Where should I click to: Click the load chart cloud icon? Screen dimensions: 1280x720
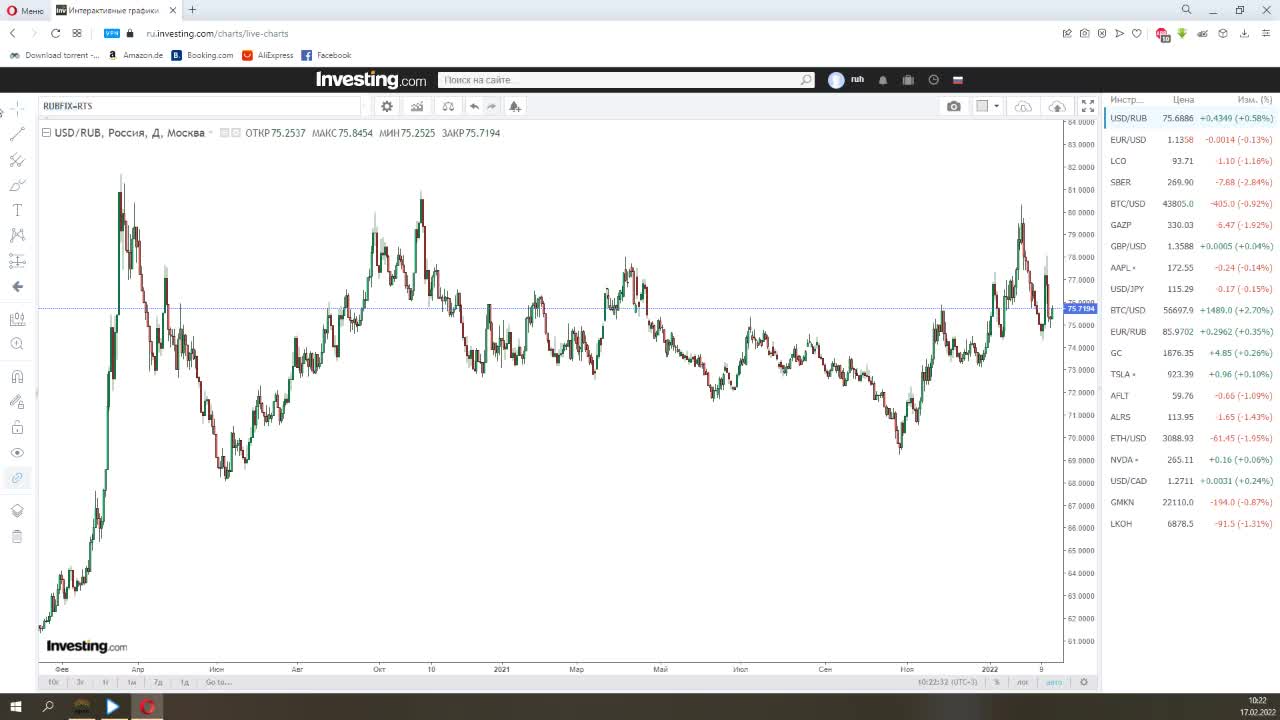tap(1023, 106)
